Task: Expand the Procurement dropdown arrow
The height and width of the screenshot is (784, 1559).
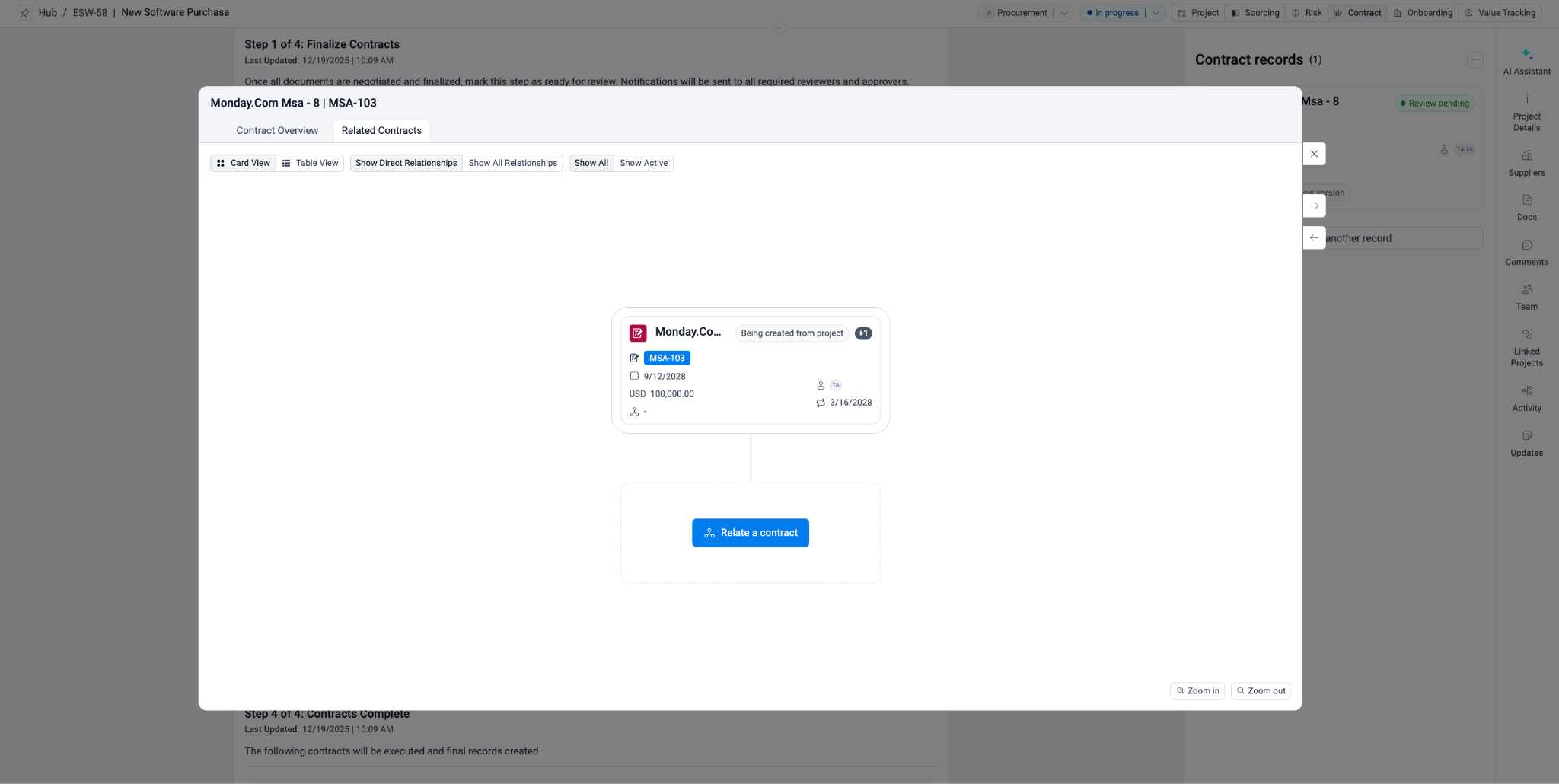Action: 1063,13
